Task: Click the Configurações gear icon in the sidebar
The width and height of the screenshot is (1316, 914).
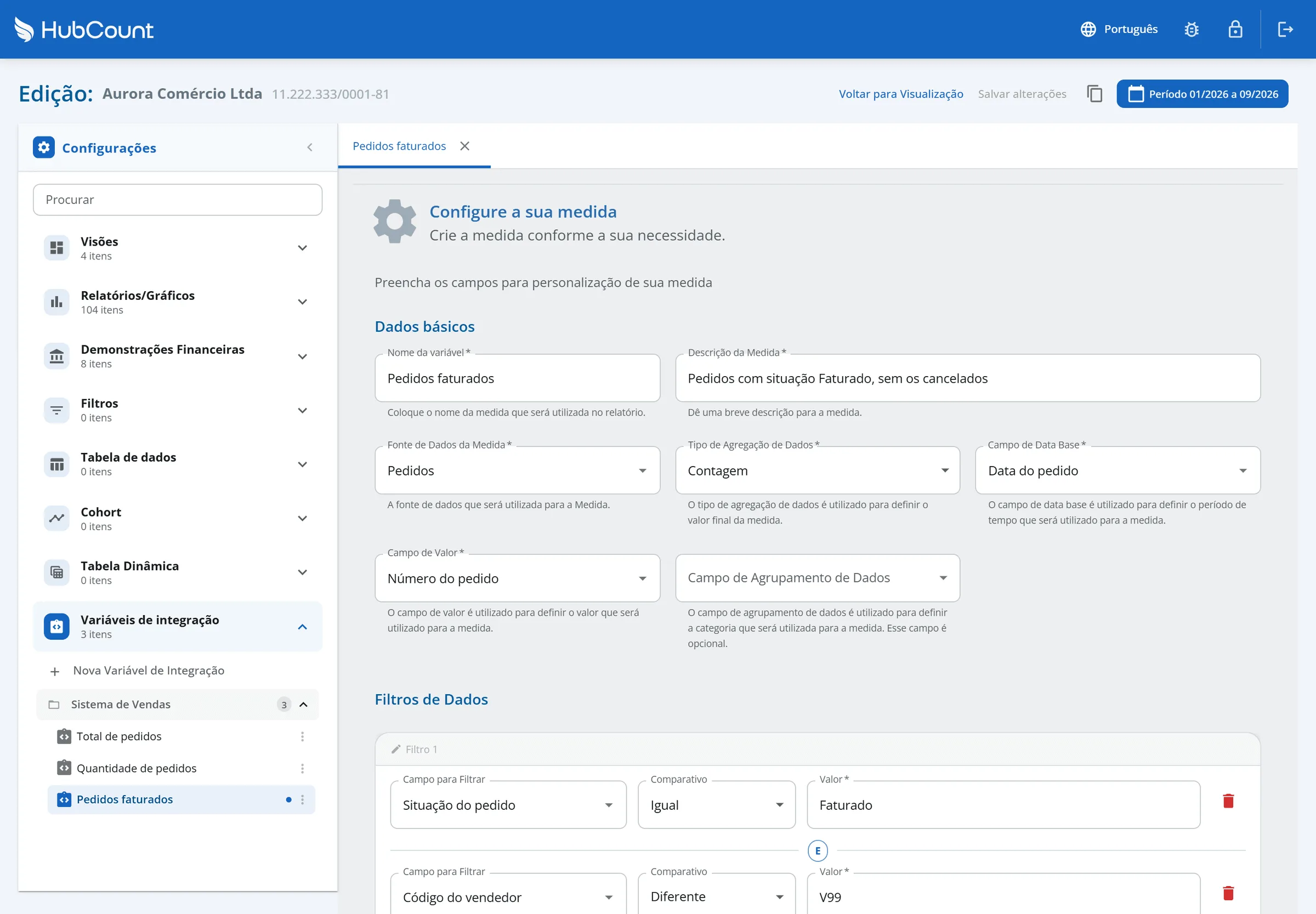Action: tap(44, 147)
